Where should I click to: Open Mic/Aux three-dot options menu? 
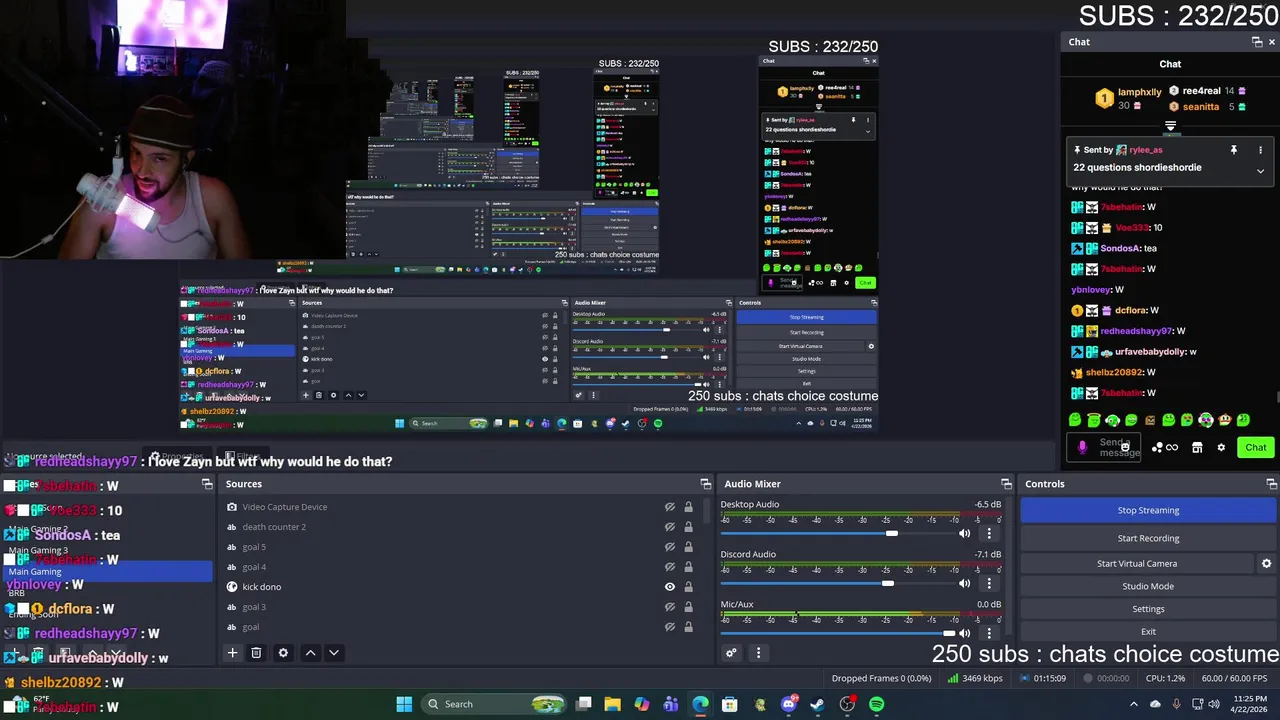click(989, 633)
